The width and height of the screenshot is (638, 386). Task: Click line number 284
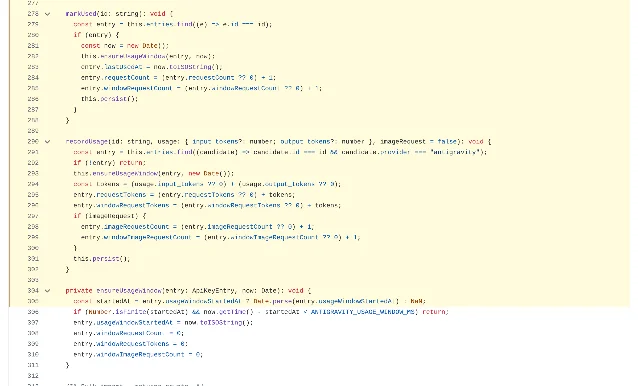click(33, 78)
